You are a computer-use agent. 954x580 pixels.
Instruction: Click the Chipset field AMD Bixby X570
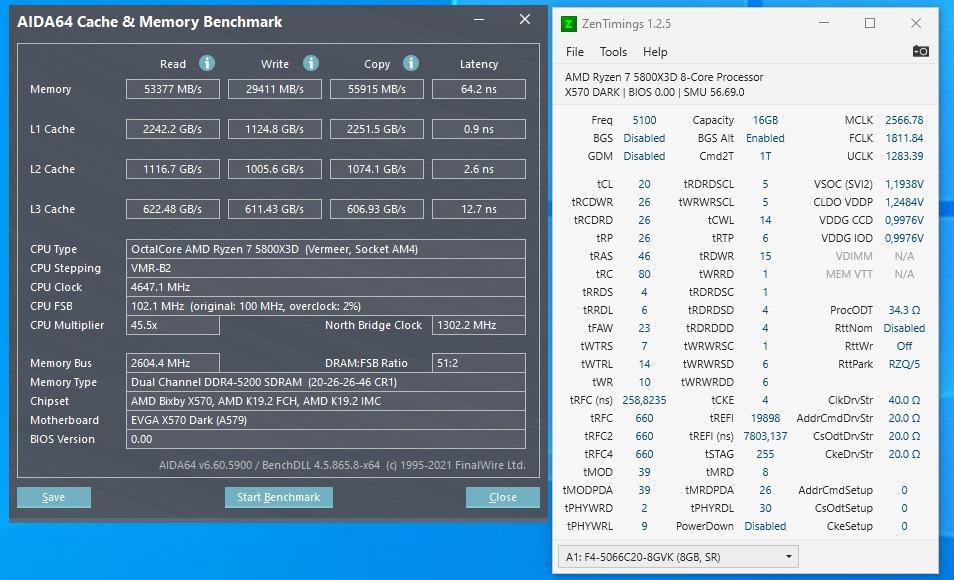pyautogui.click(x=326, y=401)
